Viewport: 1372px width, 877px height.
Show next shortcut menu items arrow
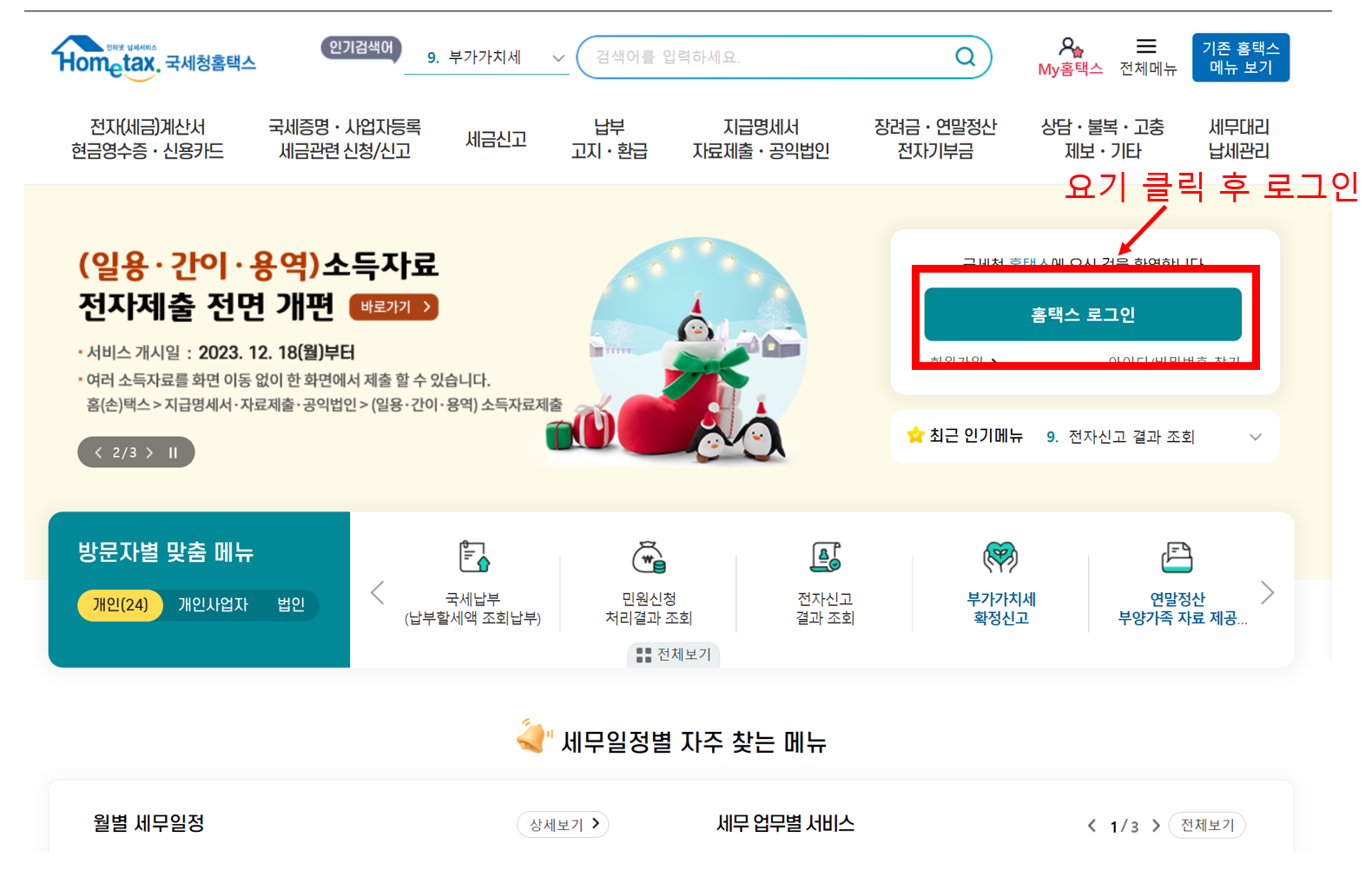tap(1267, 593)
